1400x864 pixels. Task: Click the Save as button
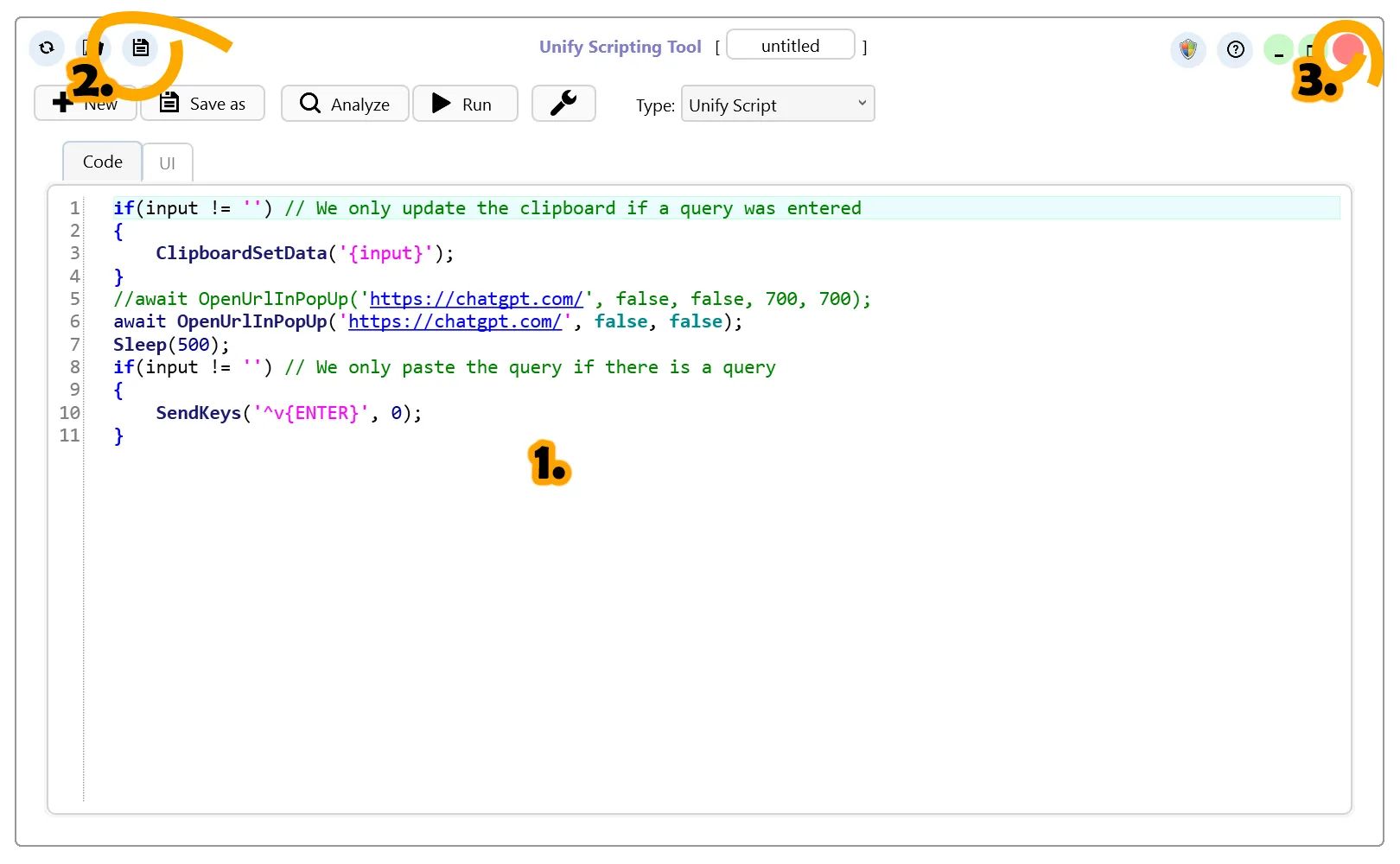coord(203,104)
